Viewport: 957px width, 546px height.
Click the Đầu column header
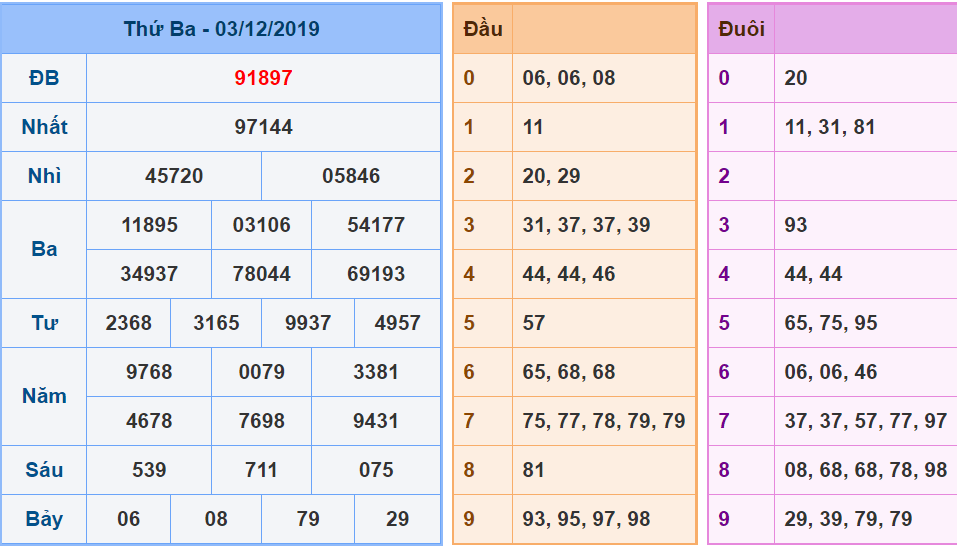coord(483,29)
